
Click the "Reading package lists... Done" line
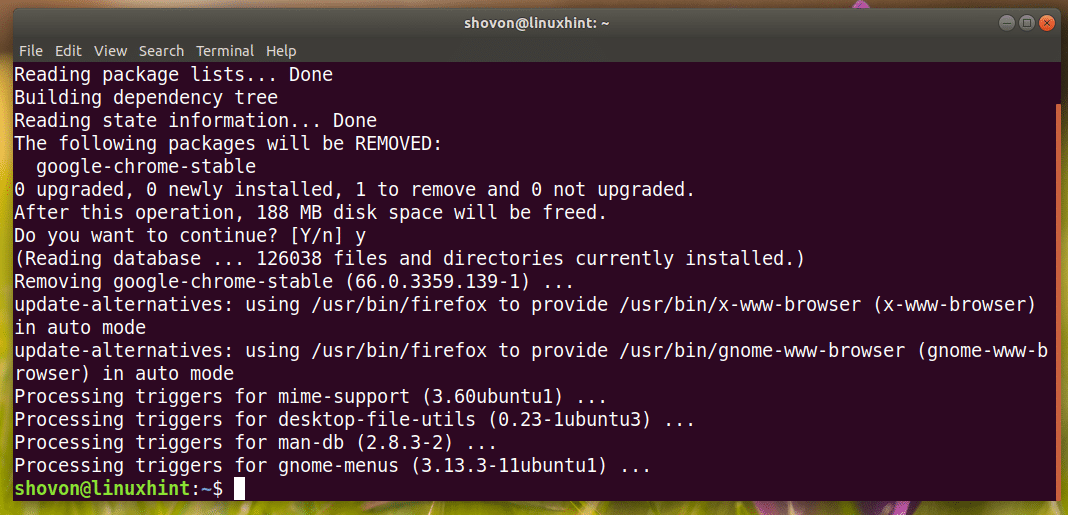tap(173, 75)
